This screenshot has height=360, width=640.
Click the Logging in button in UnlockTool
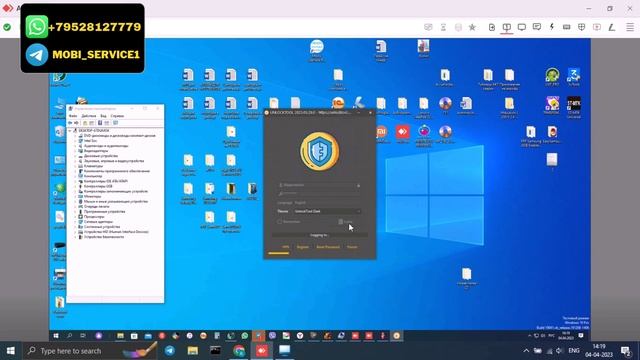click(319, 236)
